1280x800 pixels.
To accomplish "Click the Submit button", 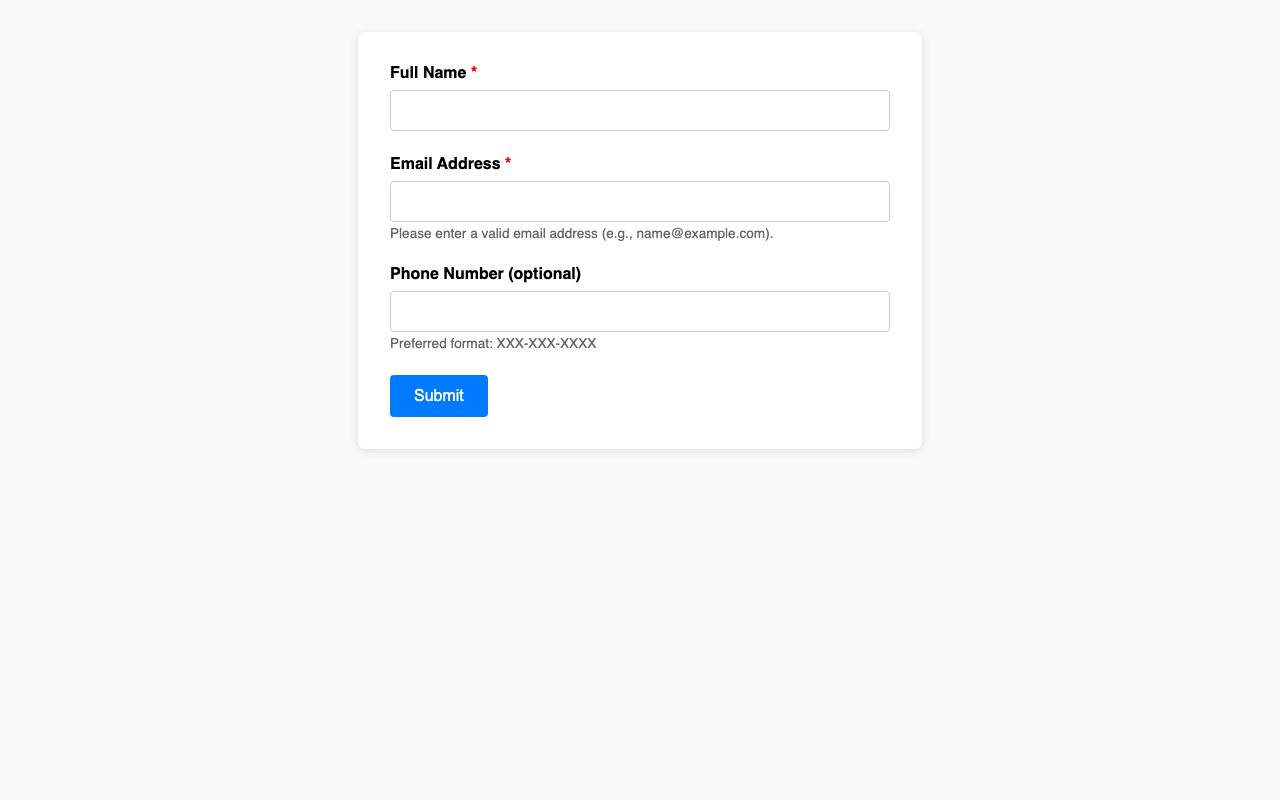I will [438, 396].
